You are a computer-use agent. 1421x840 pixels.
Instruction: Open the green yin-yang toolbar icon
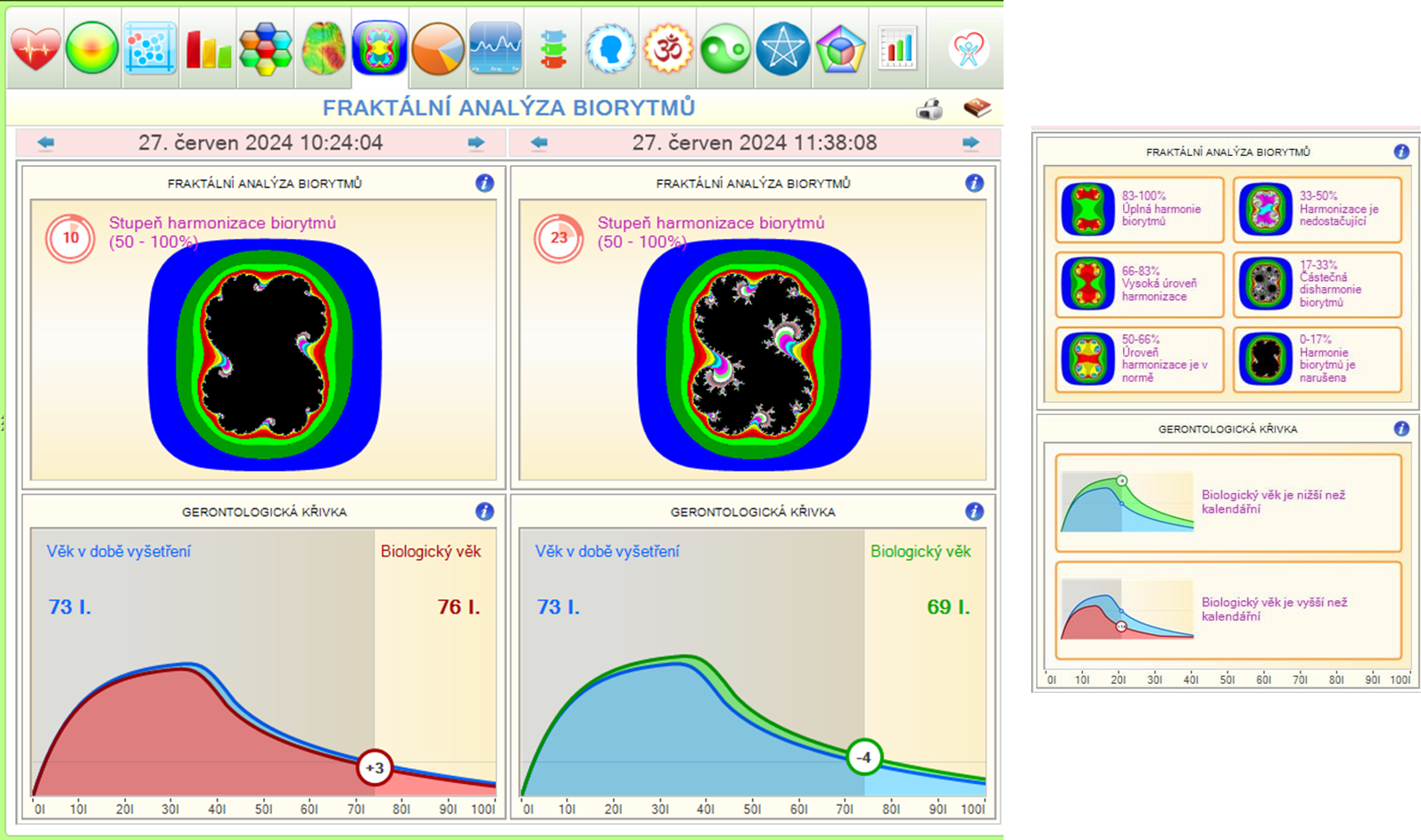click(725, 48)
